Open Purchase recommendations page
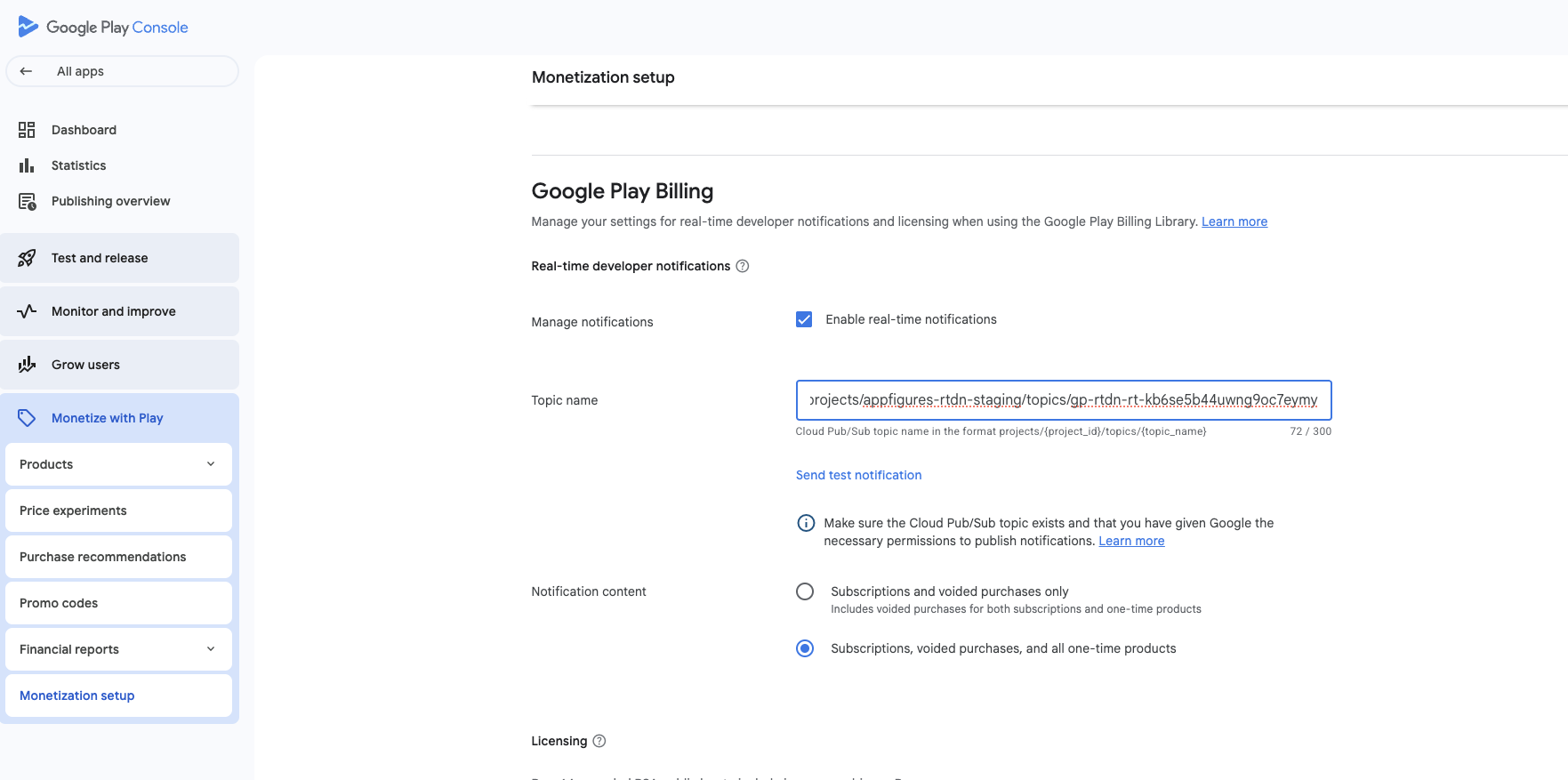 pos(118,557)
